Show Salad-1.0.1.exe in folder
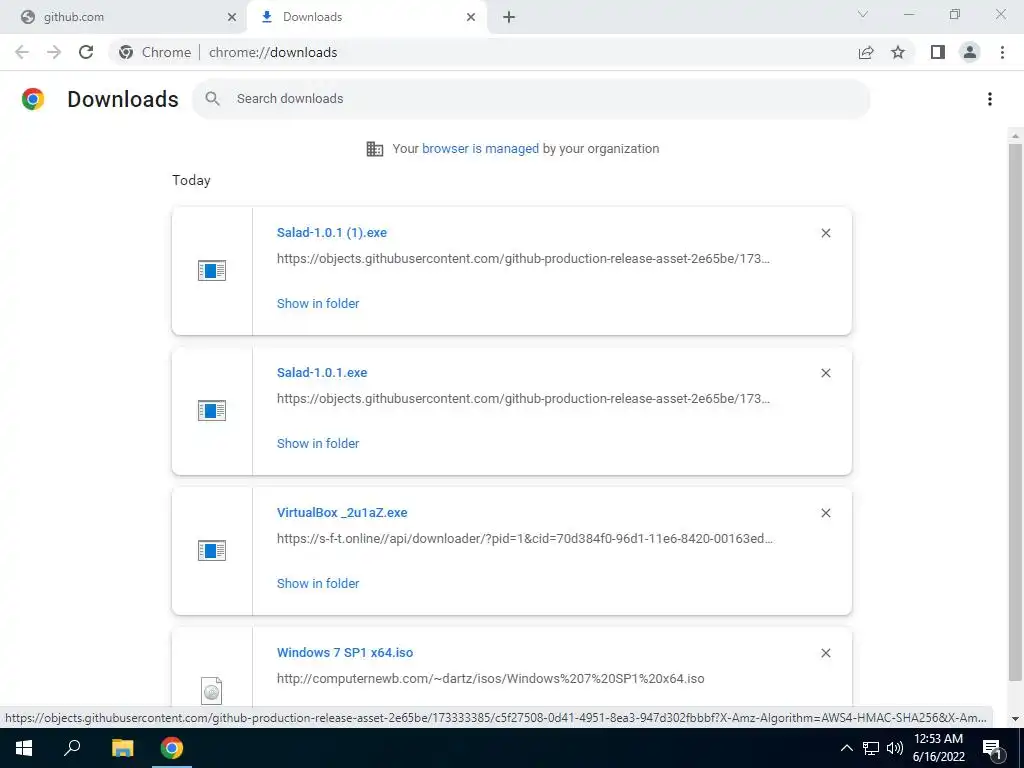Screen dimensions: 1024x768 [x=318, y=443]
